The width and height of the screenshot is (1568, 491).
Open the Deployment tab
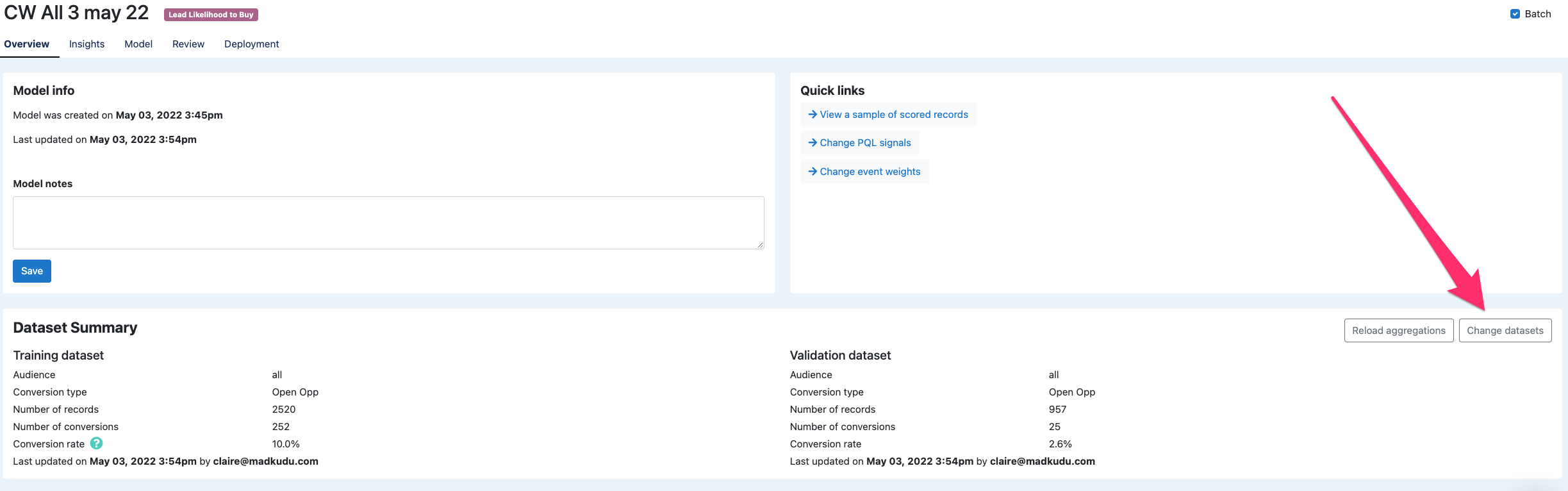[251, 44]
